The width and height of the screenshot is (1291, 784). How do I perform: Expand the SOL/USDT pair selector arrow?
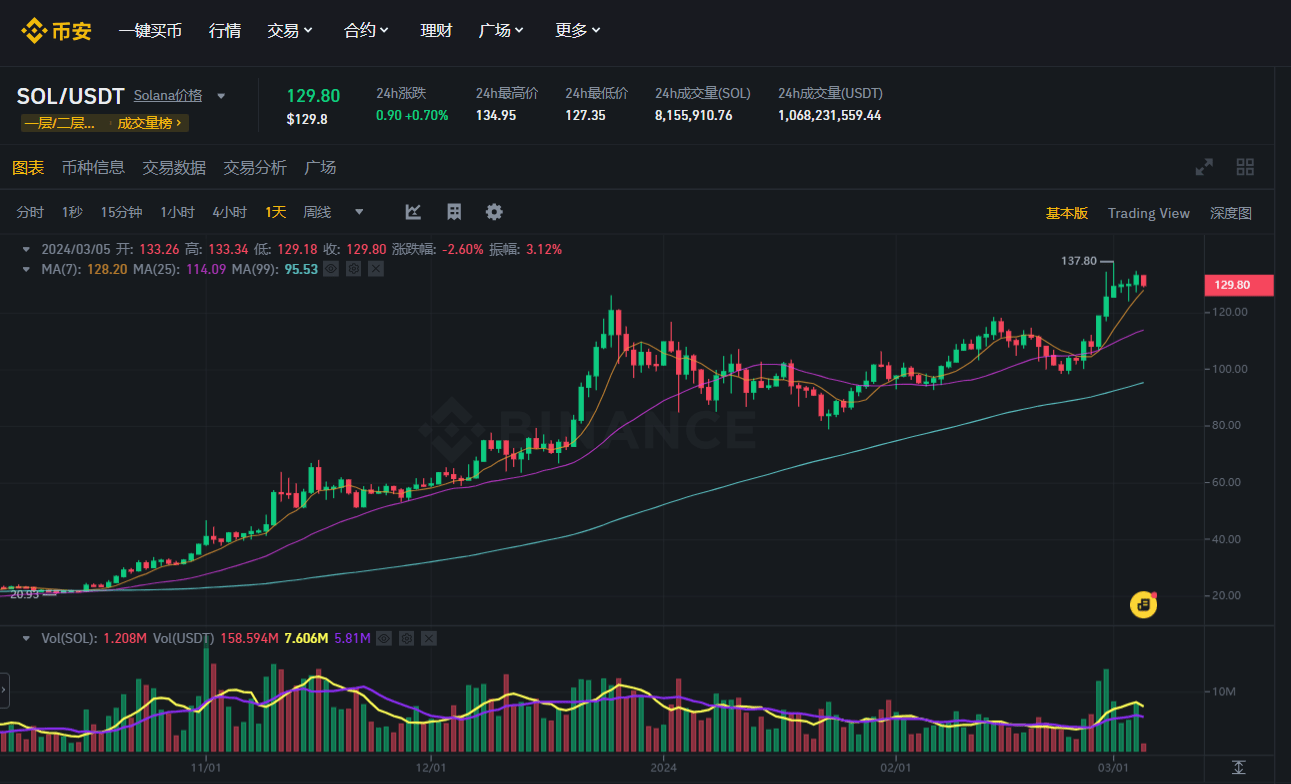pos(221,96)
